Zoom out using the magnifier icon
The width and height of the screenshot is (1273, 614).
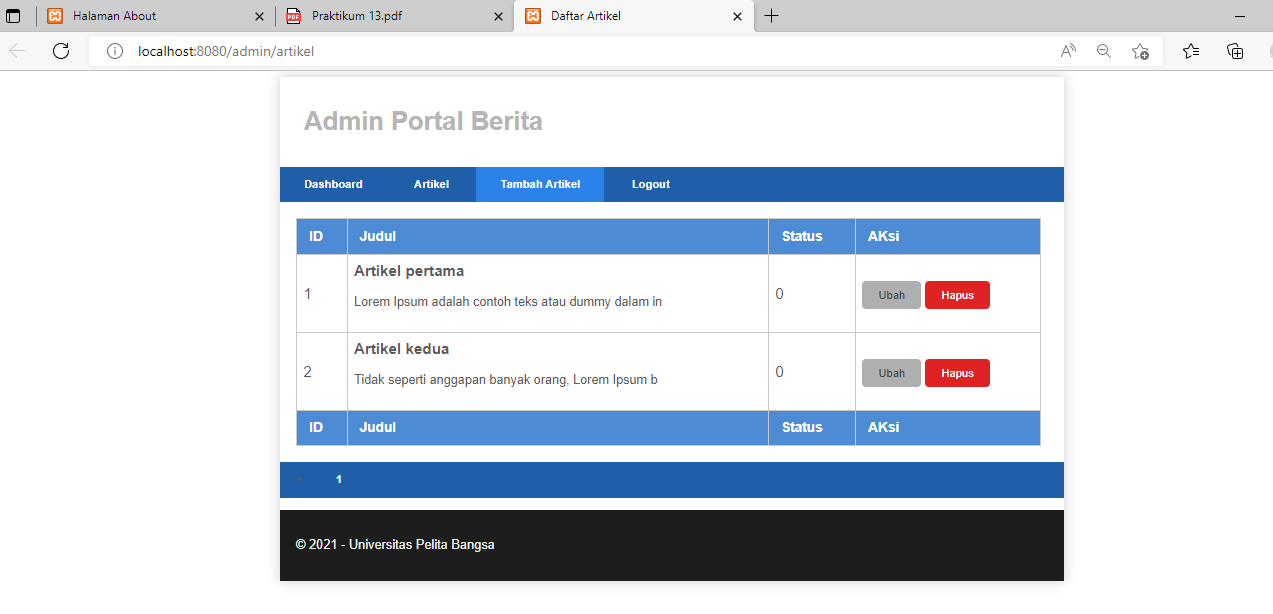pos(1103,50)
